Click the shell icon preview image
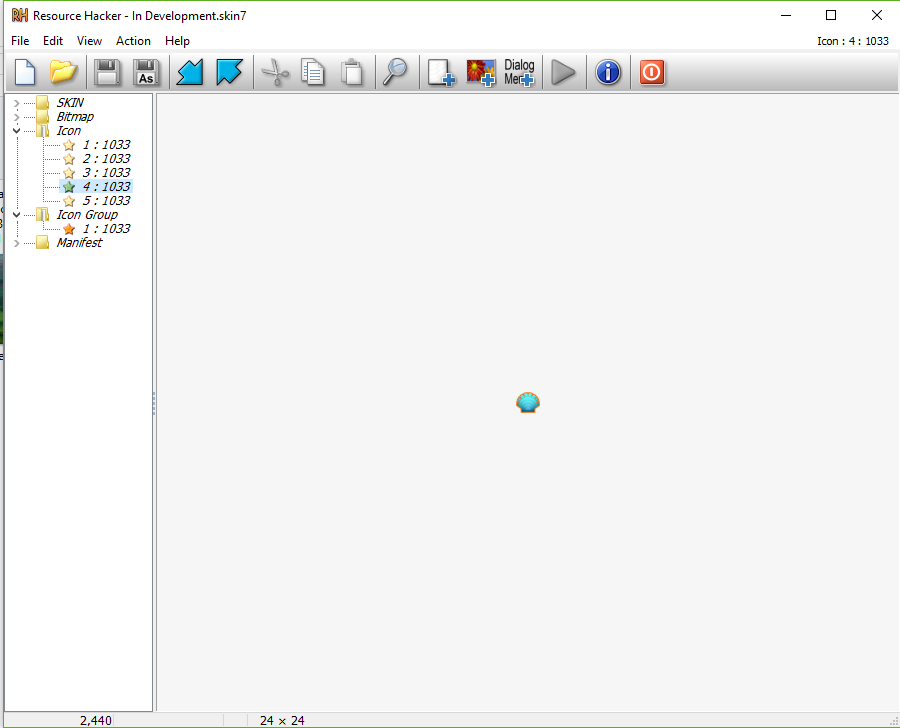This screenshot has width=900, height=728. pos(527,402)
